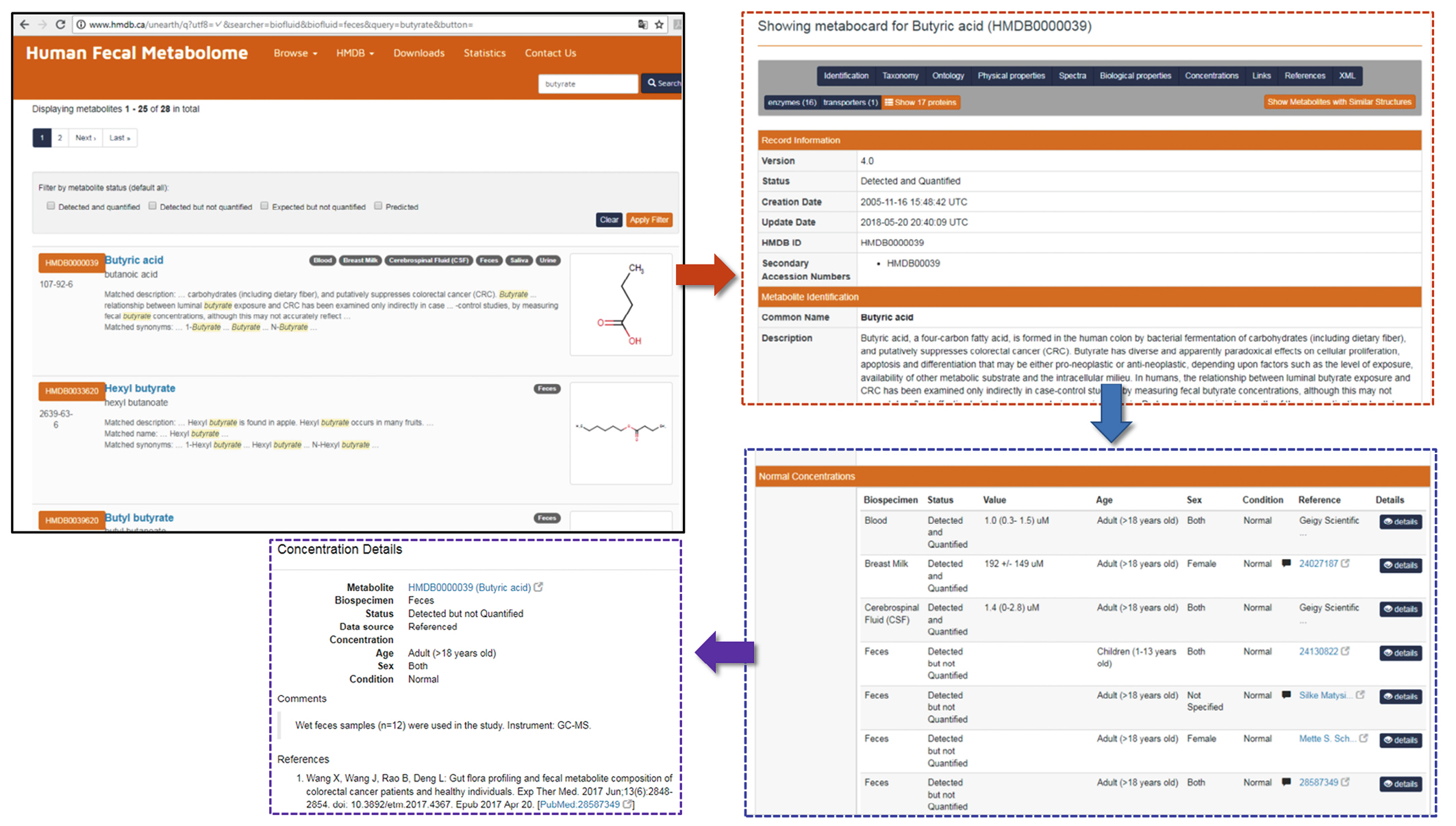Click Search button next to butyrate field

pyautogui.click(x=662, y=83)
